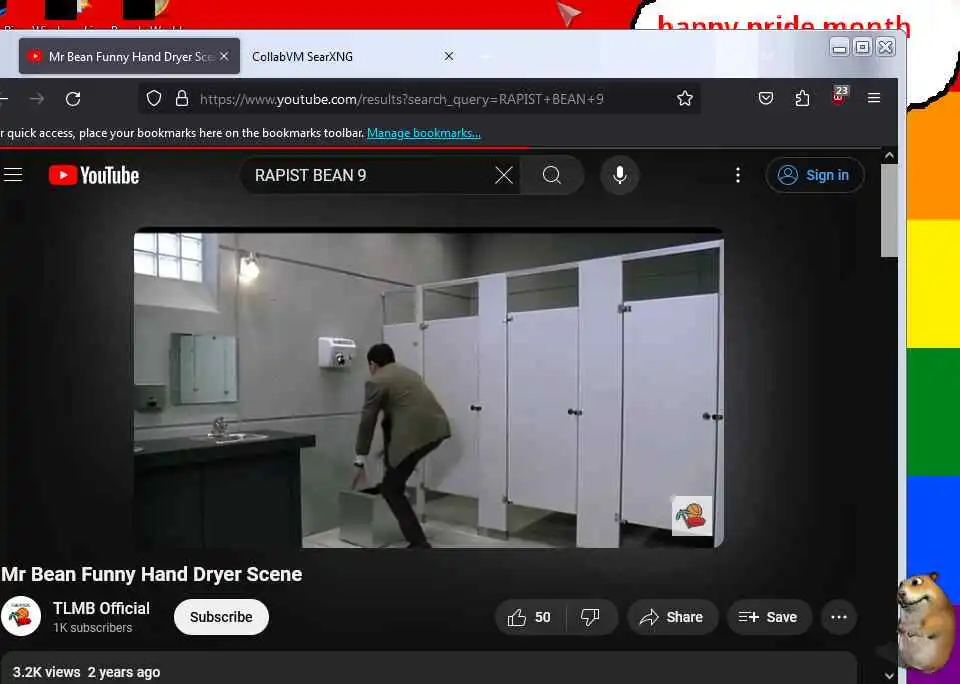Click the YouTube search box text

pyautogui.click(x=310, y=176)
